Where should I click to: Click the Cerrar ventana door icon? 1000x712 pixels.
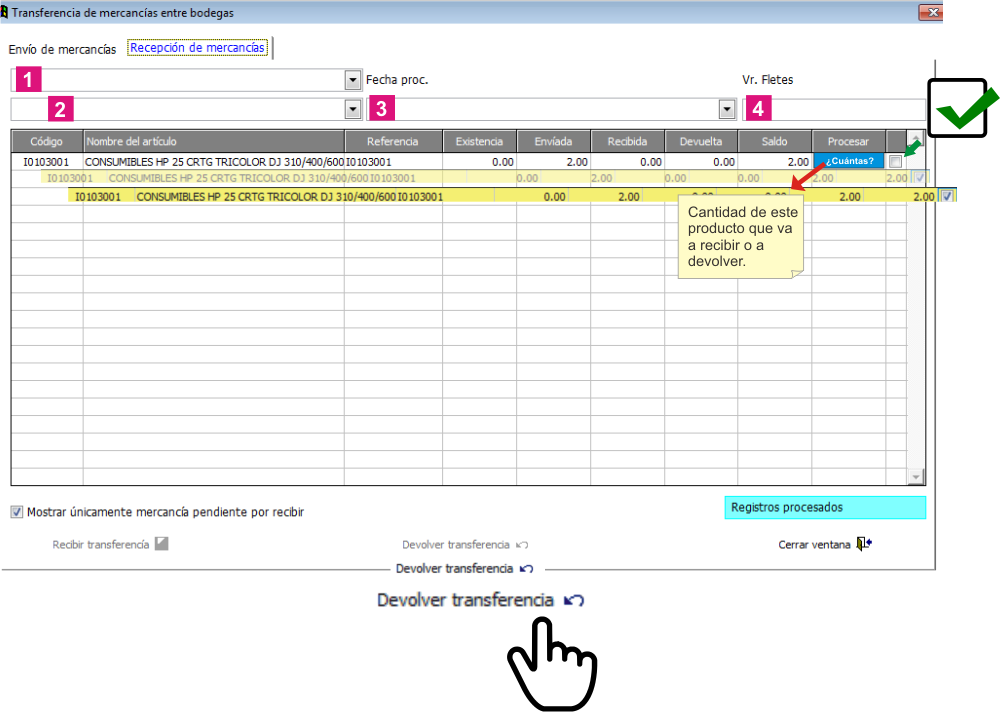coord(864,544)
